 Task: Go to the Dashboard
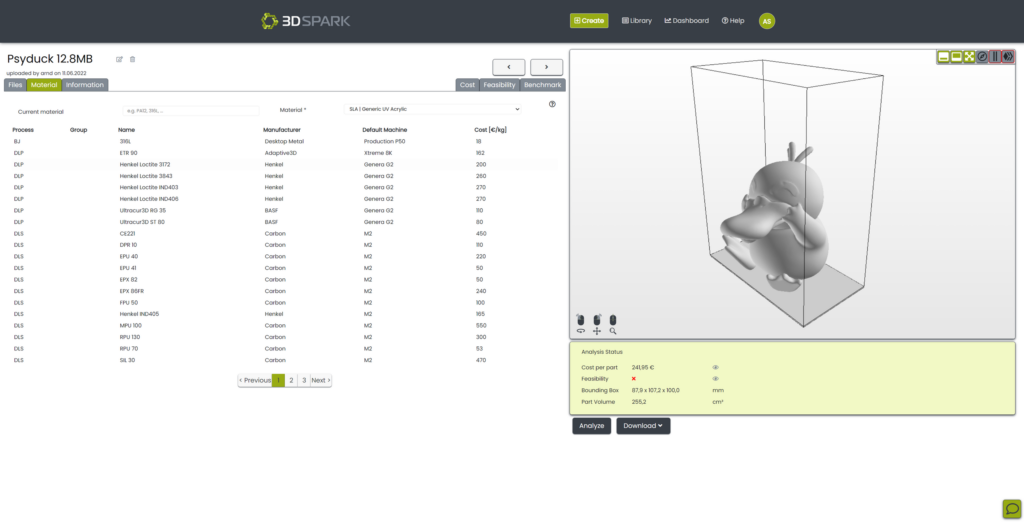click(x=686, y=21)
